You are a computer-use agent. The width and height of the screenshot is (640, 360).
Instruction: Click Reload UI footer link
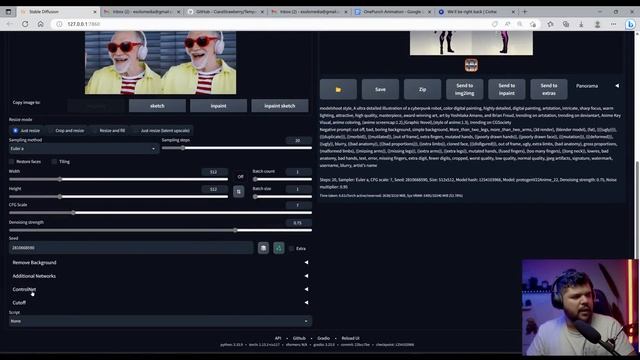click(x=350, y=338)
